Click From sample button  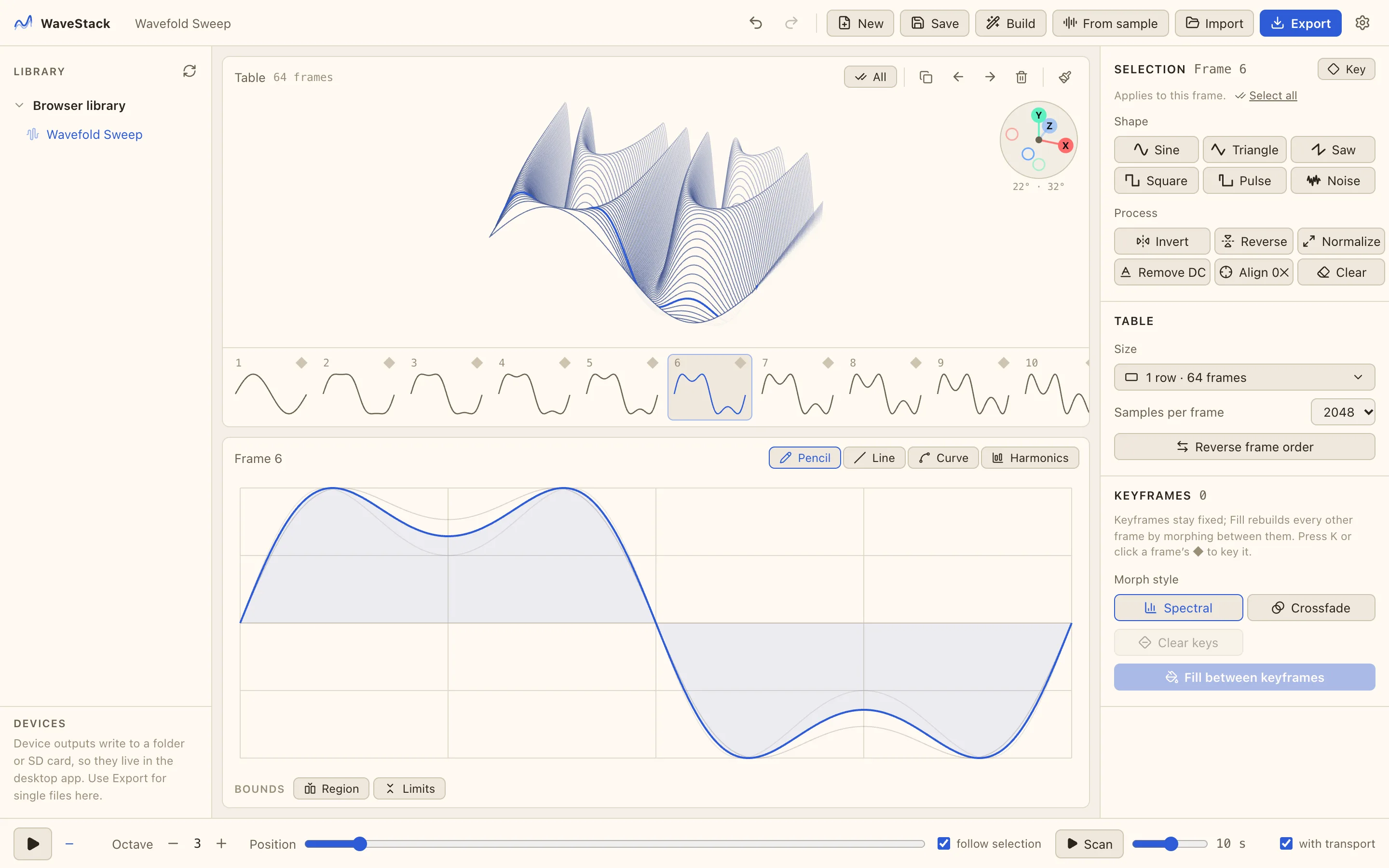[1110, 24]
